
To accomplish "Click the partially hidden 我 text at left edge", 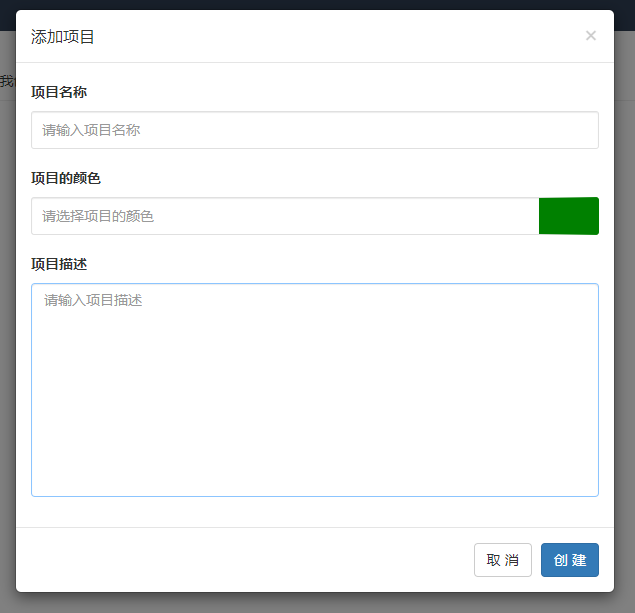I will pos(6,81).
